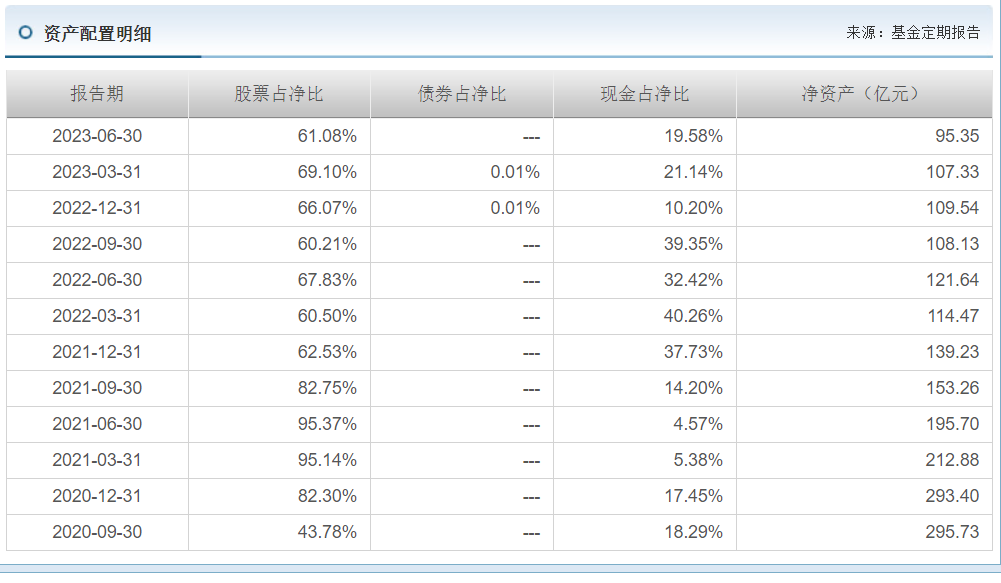This screenshot has width=1001, height=583.
Task: Click the 报告期 column header
Action: 97,94
